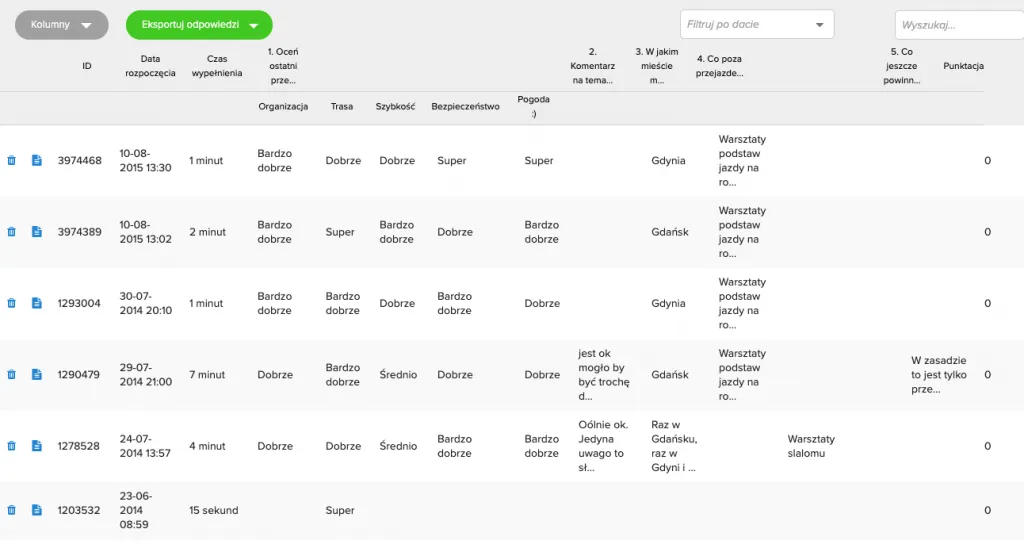Click 'Średnio' Szybkość cell in row 1278528
The height and width of the screenshot is (548, 1024).
click(x=398, y=446)
